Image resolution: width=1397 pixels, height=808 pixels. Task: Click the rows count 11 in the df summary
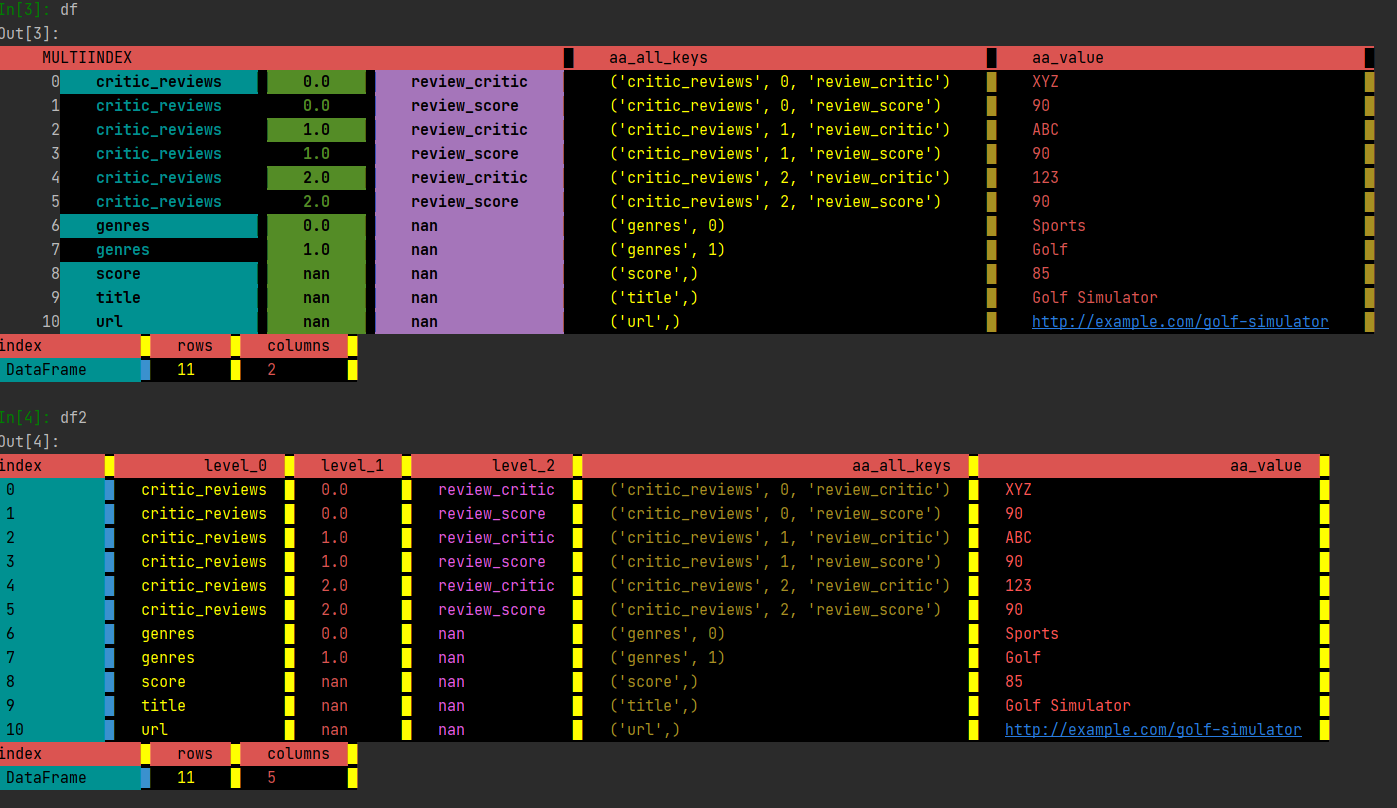(x=186, y=369)
